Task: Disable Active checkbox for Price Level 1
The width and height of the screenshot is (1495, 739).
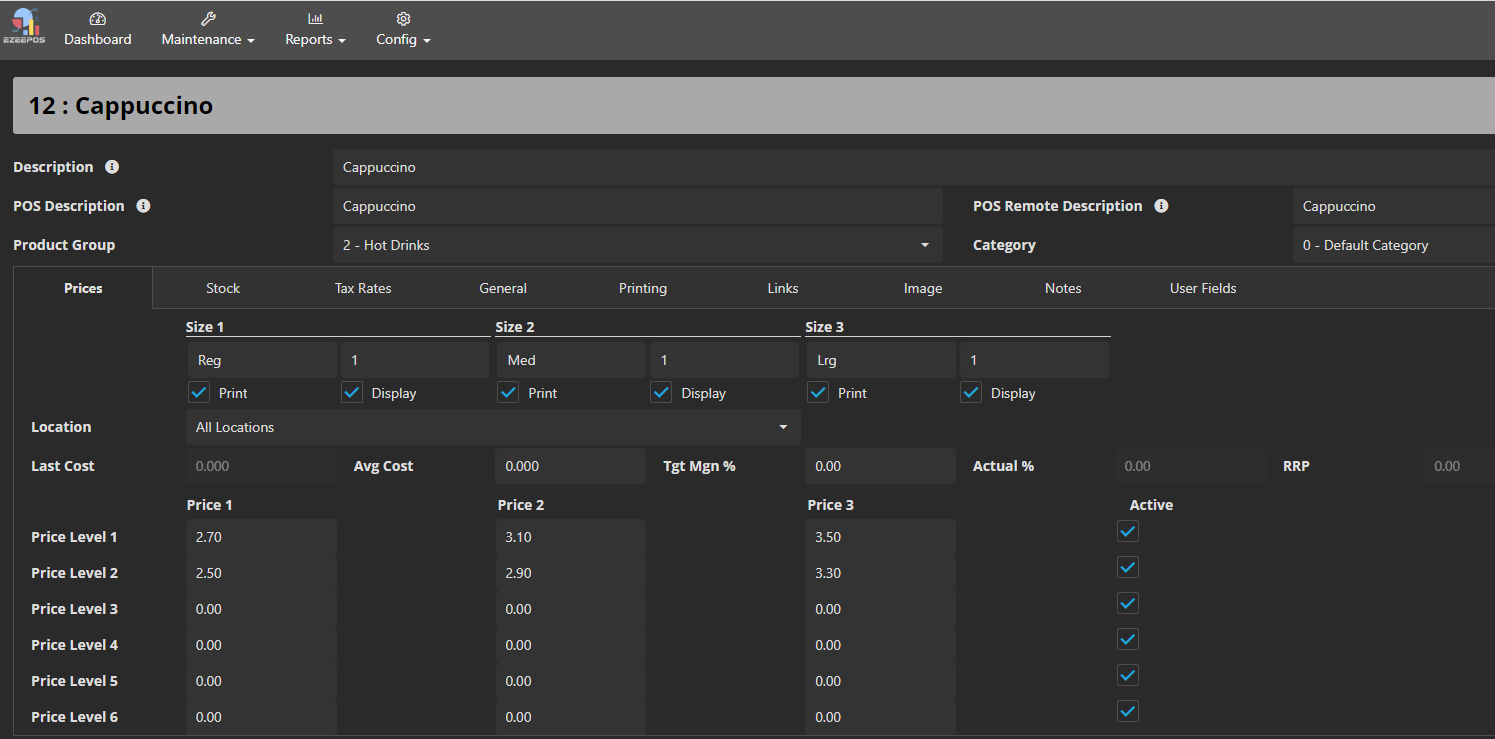Action: [x=1128, y=532]
